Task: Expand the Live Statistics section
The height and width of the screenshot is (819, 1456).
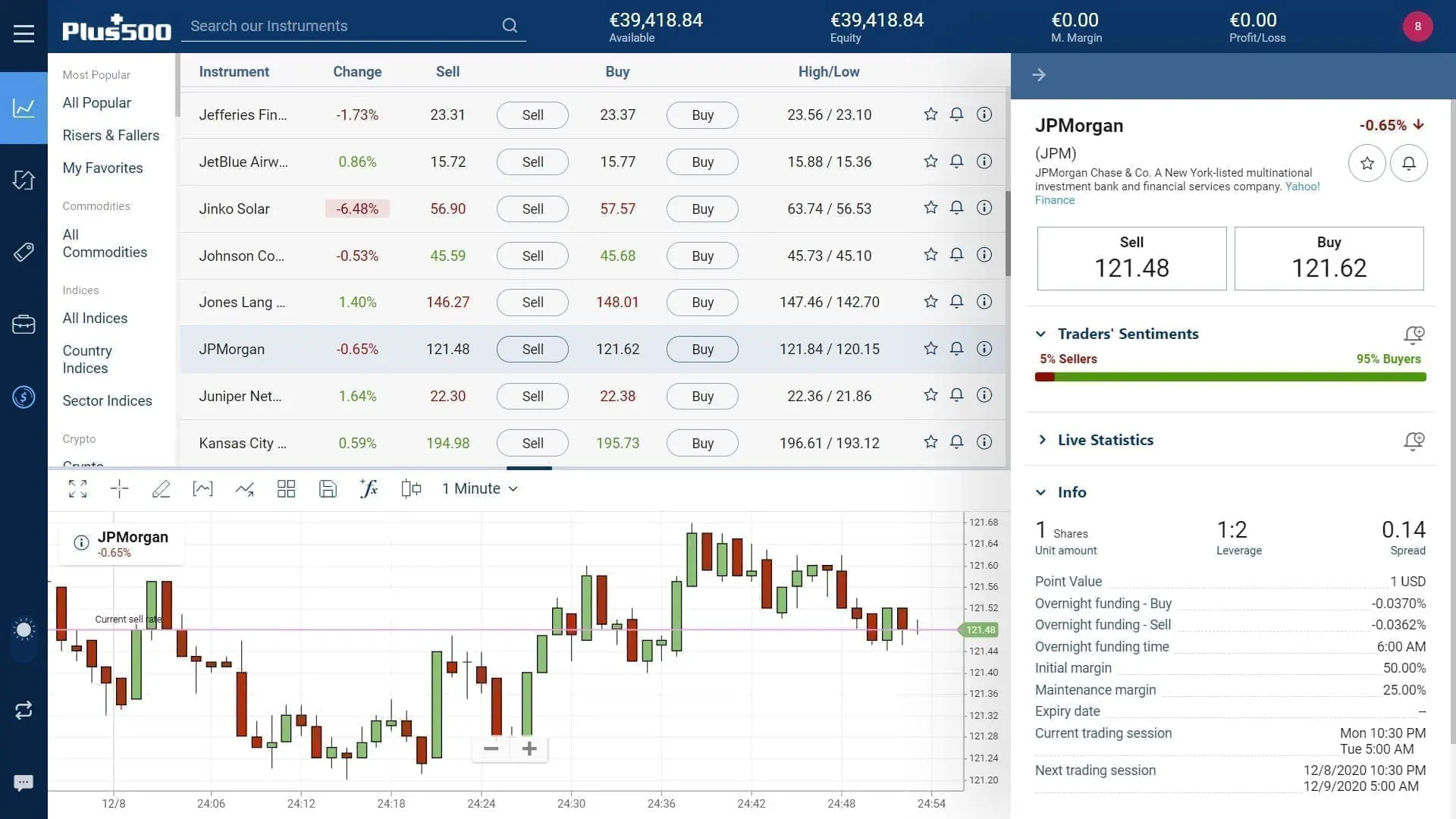Action: tap(1042, 440)
